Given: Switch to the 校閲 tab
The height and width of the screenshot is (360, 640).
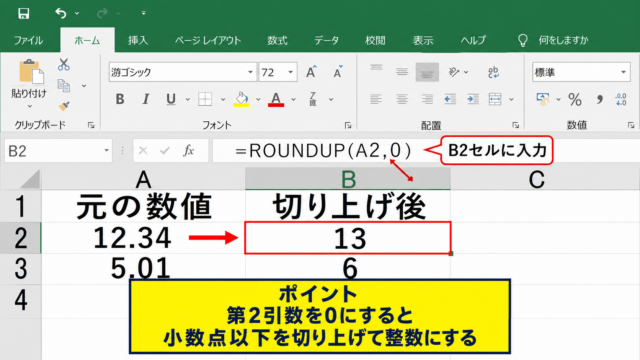Looking at the screenshot, I should pyautogui.click(x=375, y=40).
